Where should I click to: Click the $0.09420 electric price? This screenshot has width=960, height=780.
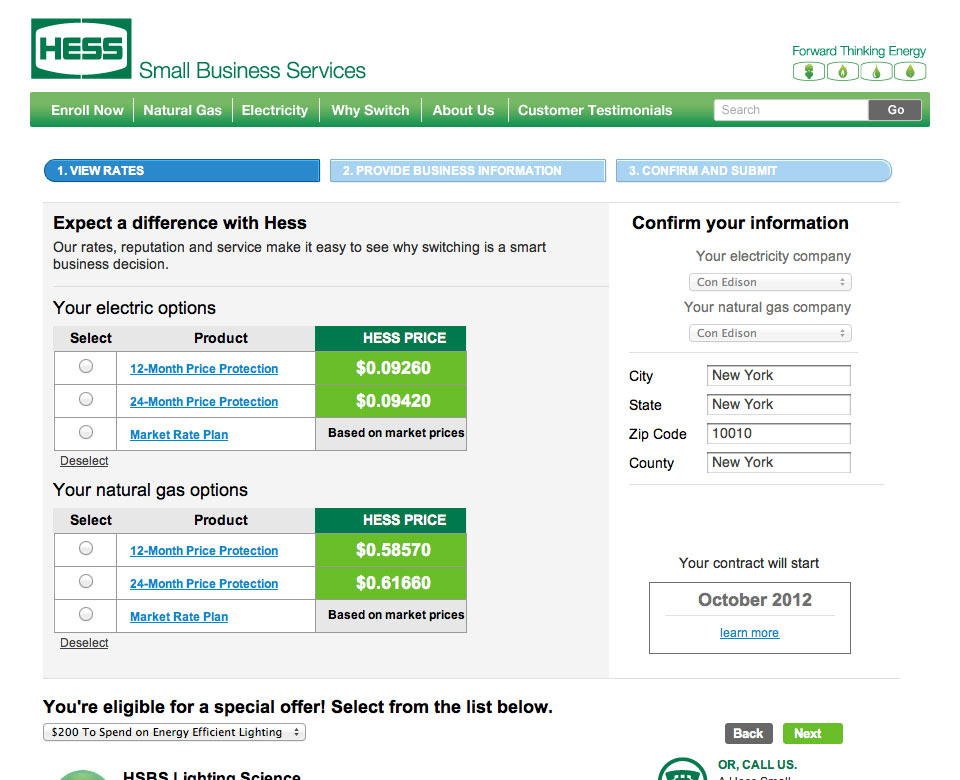(393, 401)
